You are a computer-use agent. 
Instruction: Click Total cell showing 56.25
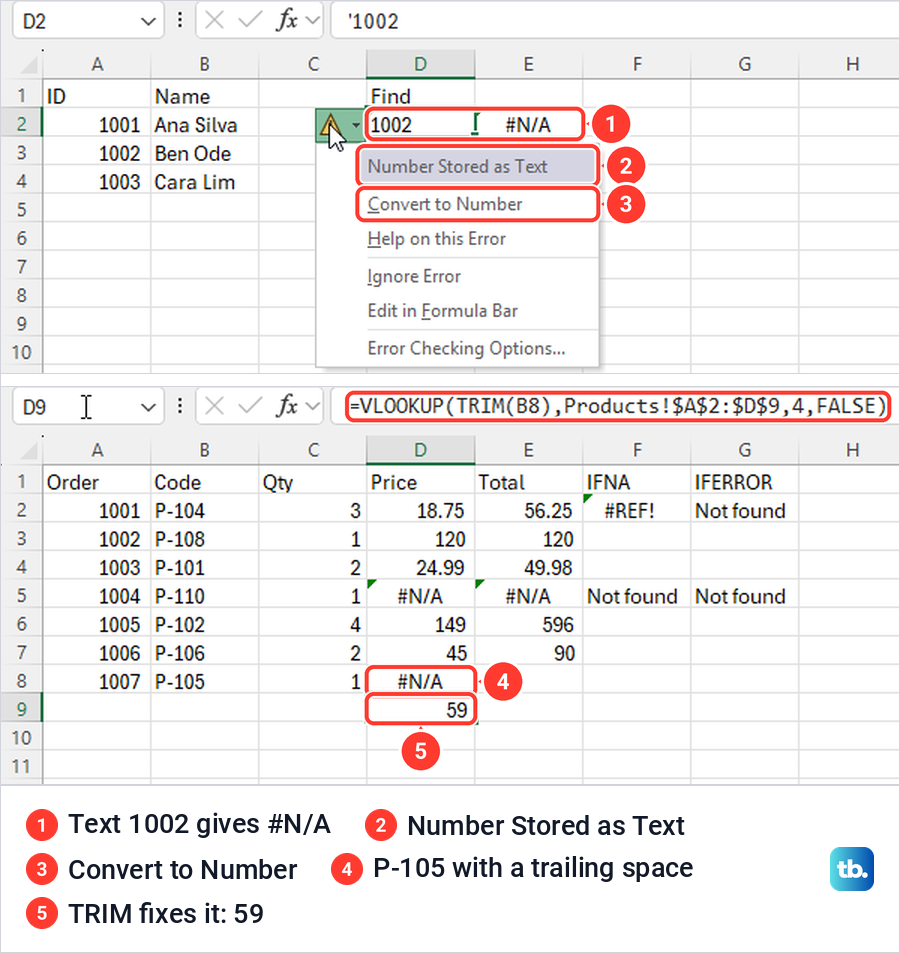click(528, 511)
